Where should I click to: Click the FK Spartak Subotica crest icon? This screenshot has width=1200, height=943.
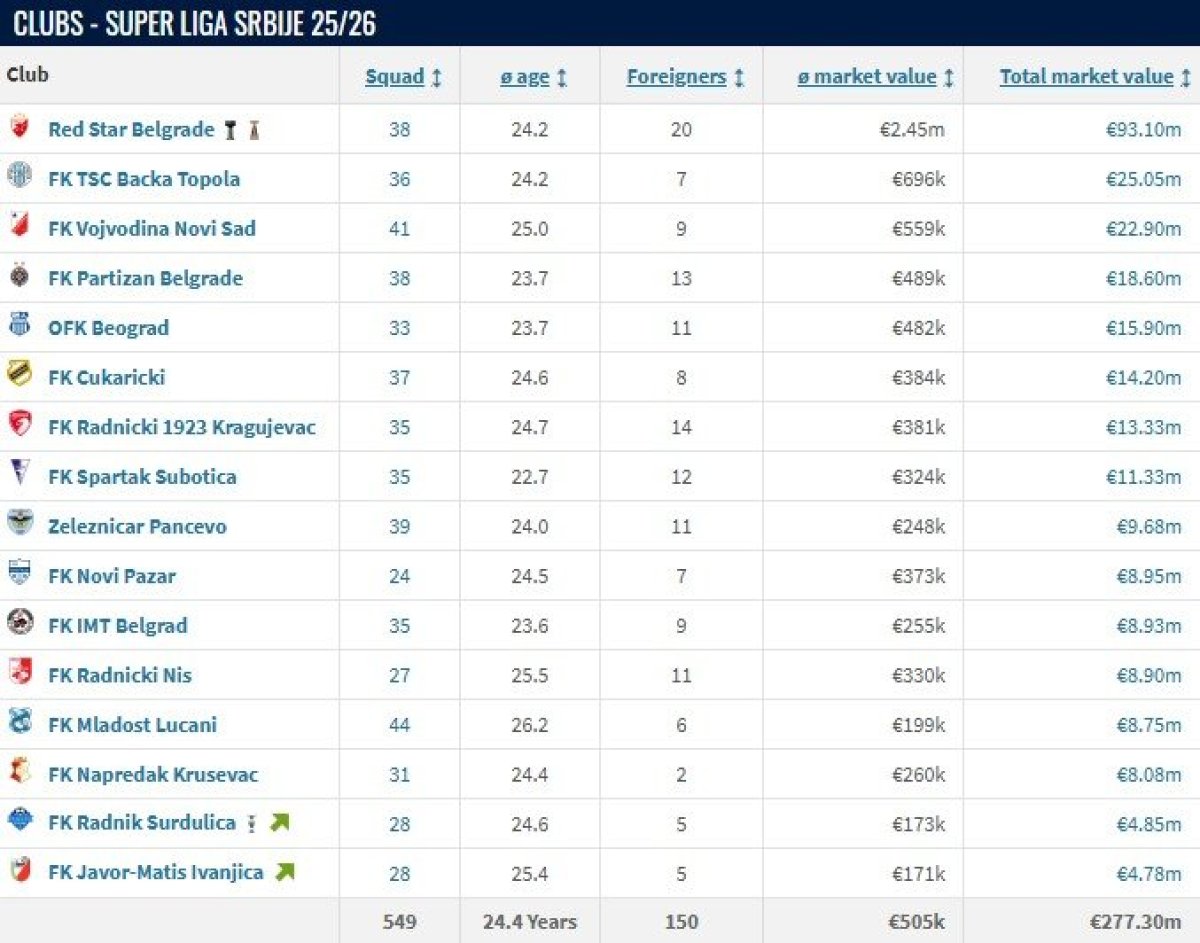point(20,475)
